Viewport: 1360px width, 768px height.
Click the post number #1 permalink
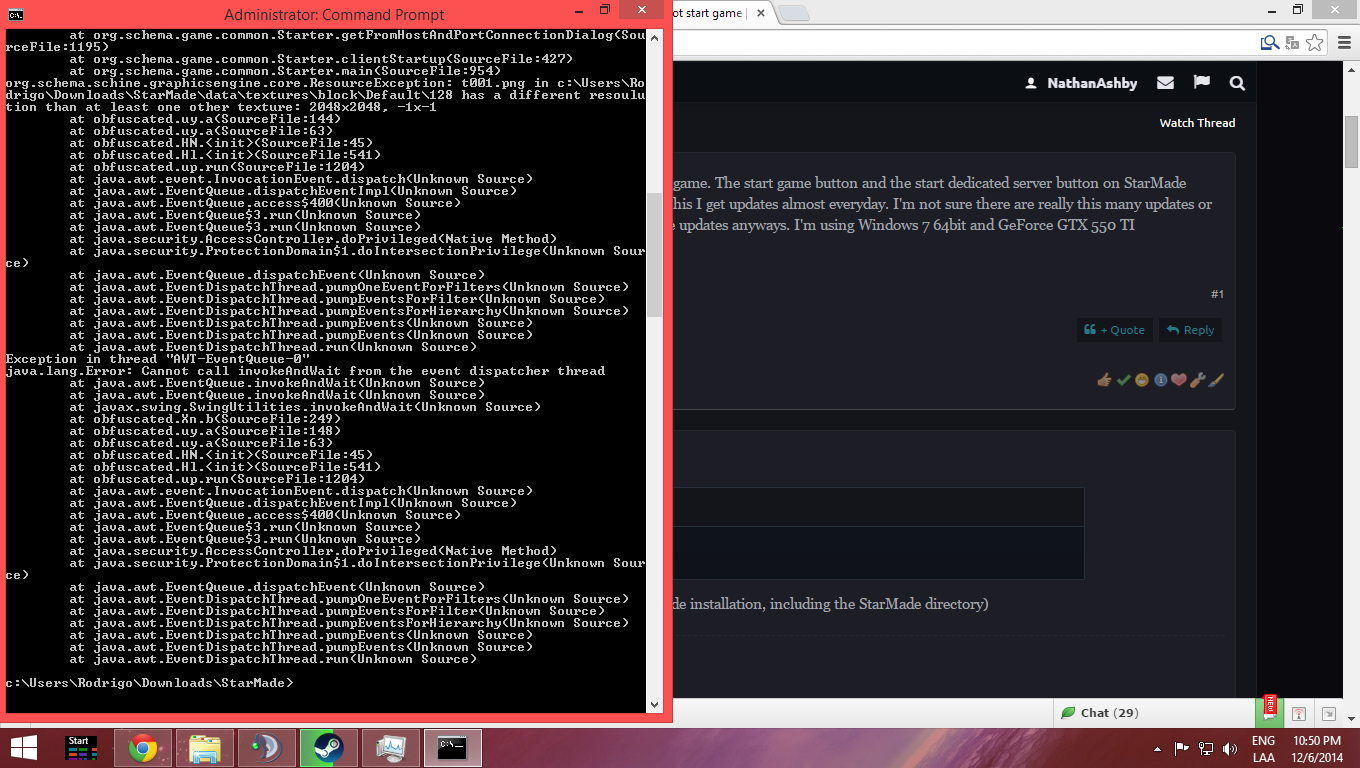[x=1217, y=294]
